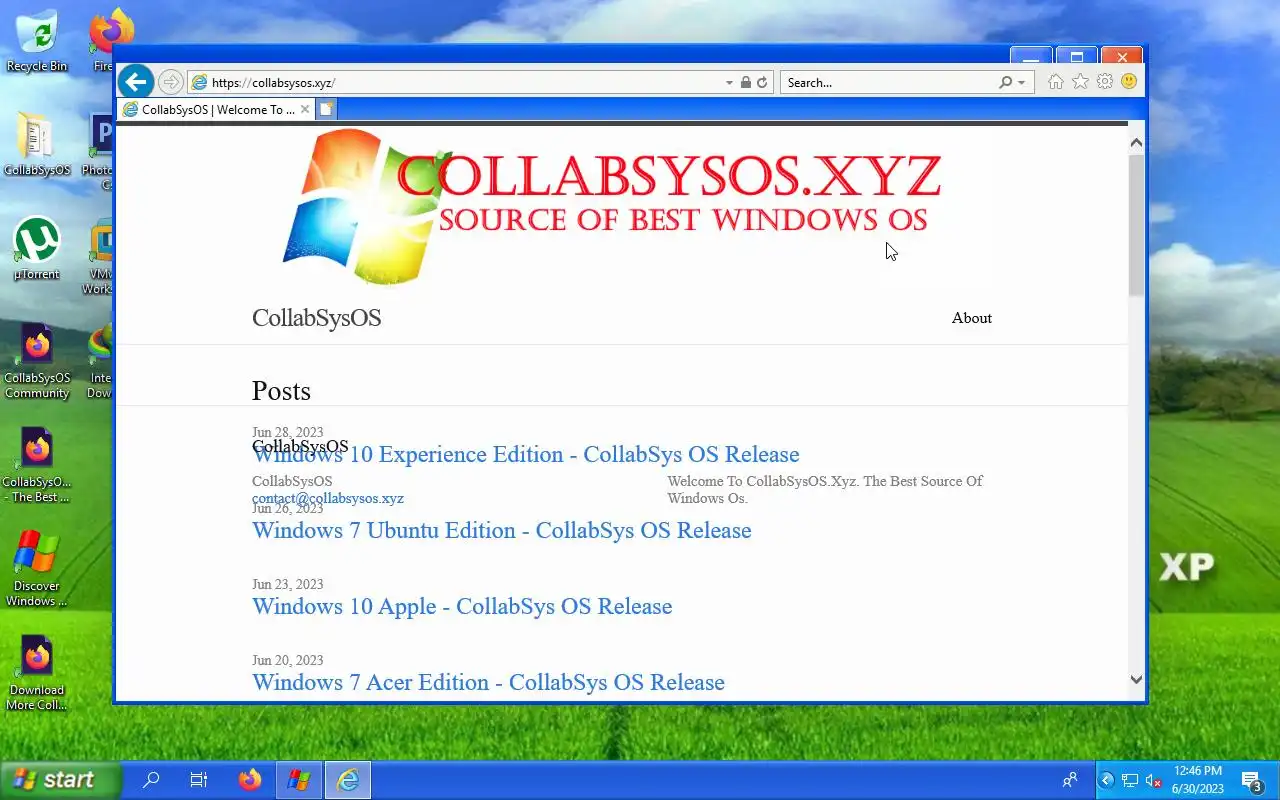This screenshot has height=800, width=1280.
Task: Click the magnifier search icon in search box
Action: tap(1005, 83)
